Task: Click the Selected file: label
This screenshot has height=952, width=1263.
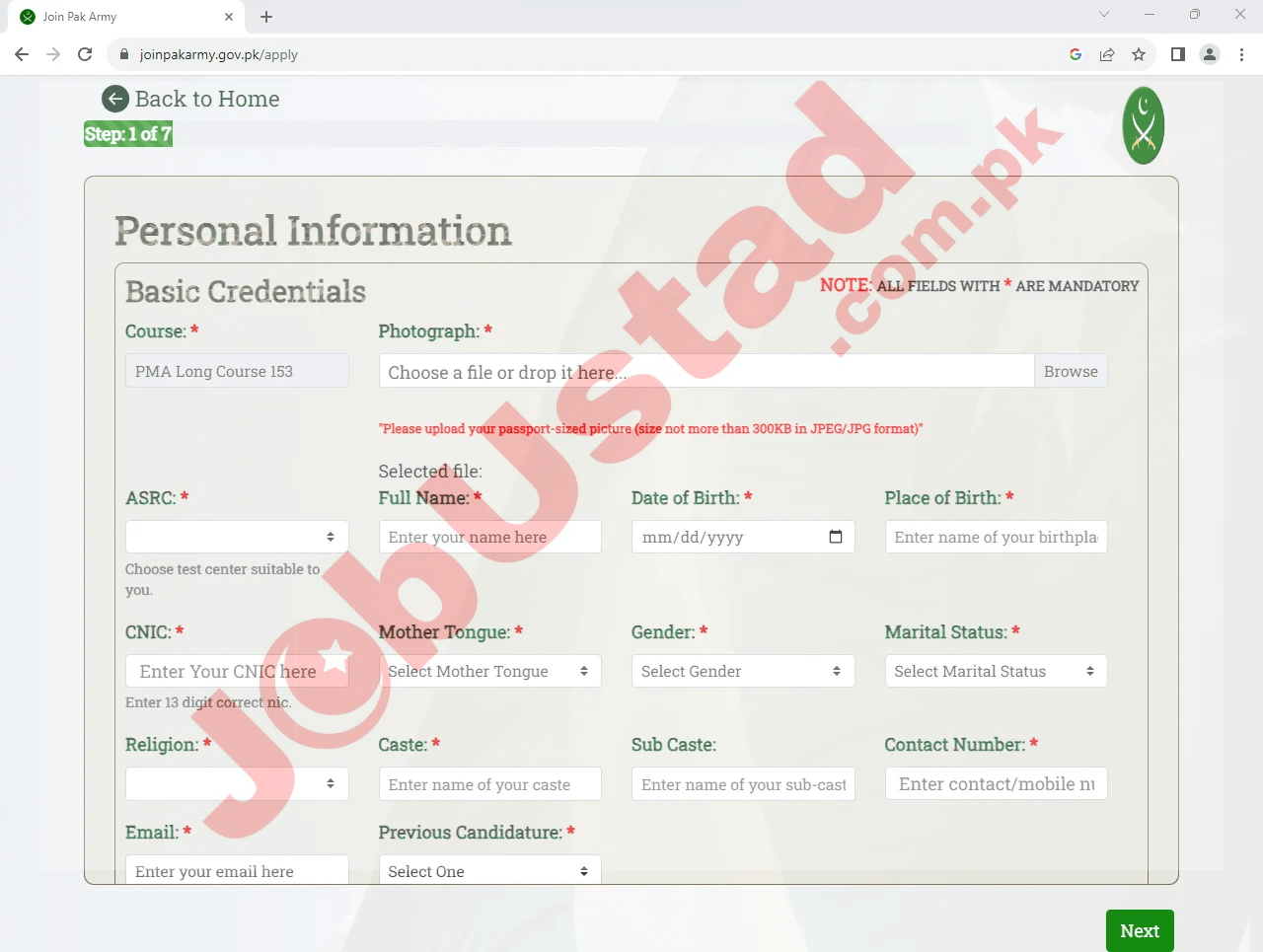Action: [x=430, y=472]
